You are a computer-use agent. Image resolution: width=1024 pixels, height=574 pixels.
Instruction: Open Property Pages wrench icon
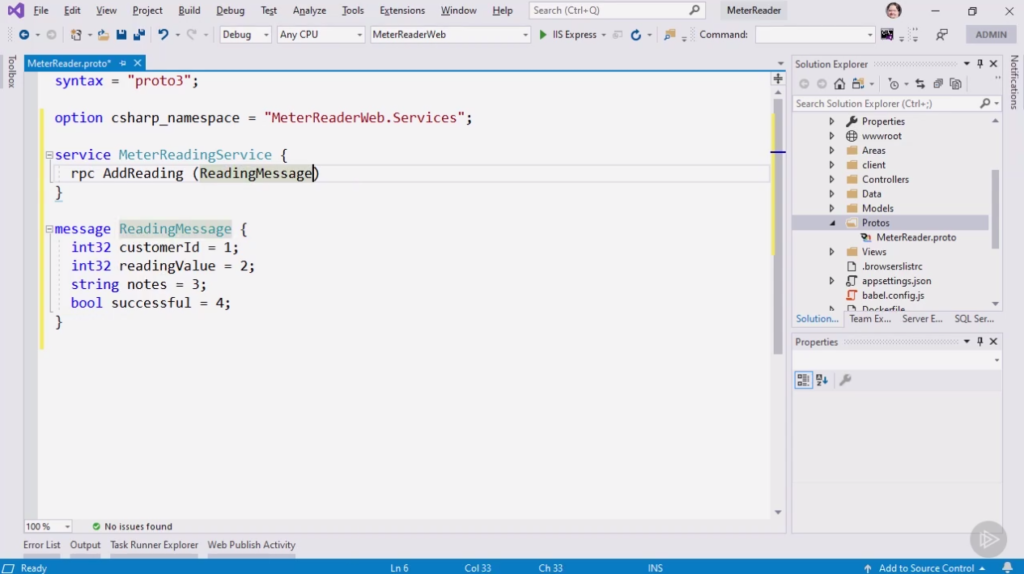845,380
